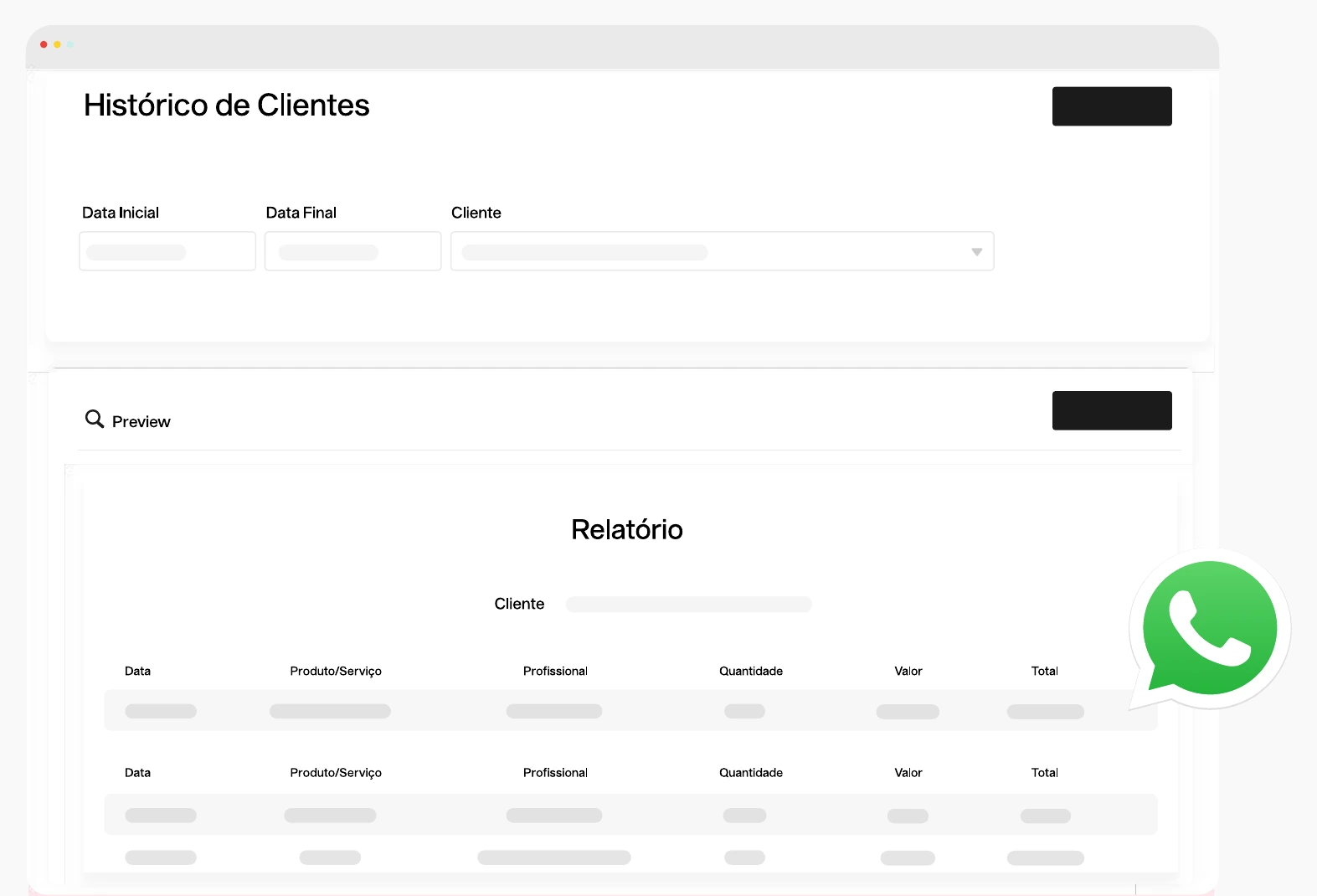
Task: Click second table's Data column header
Action: [x=138, y=772]
